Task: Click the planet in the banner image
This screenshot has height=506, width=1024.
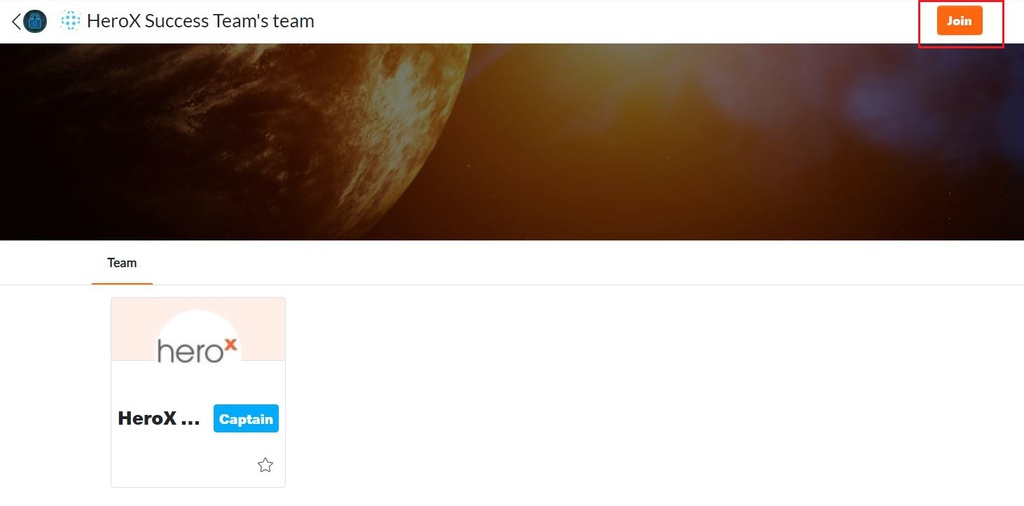Action: tap(235, 140)
